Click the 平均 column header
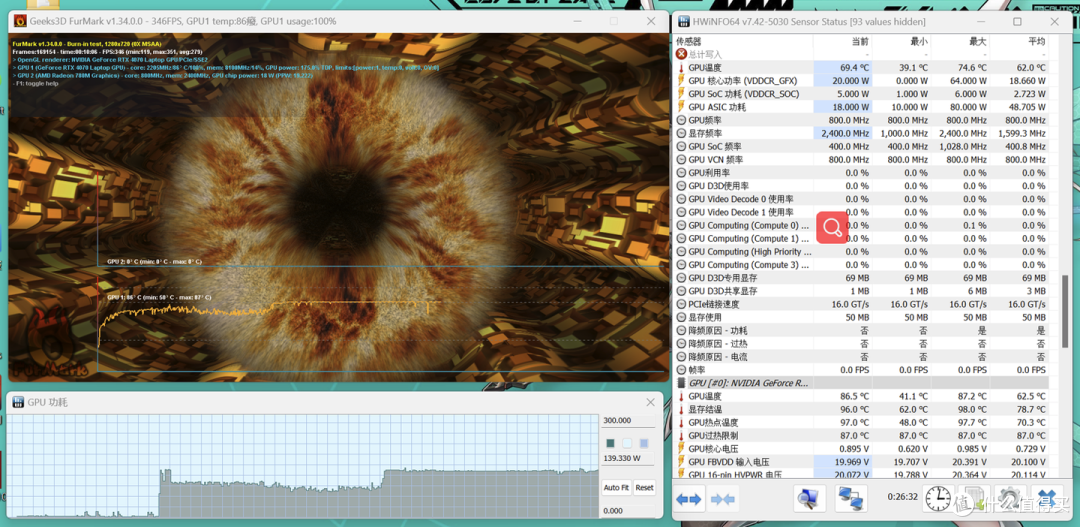Screen dimensions: 1080x527 tap(1036, 41)
